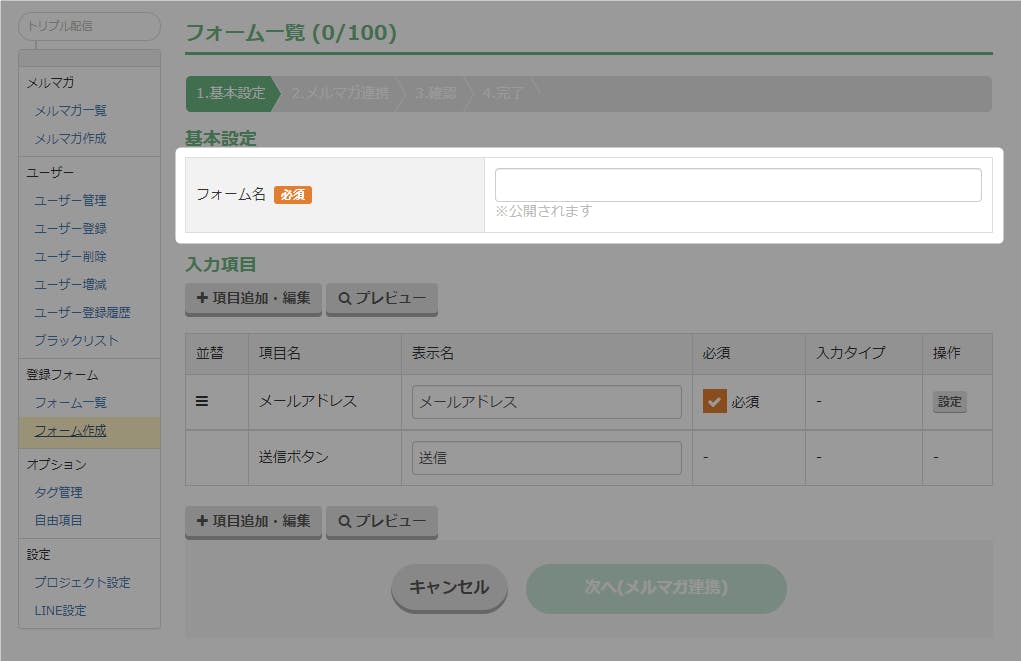
Task: Click the form name input field
Action: (738, 185)
